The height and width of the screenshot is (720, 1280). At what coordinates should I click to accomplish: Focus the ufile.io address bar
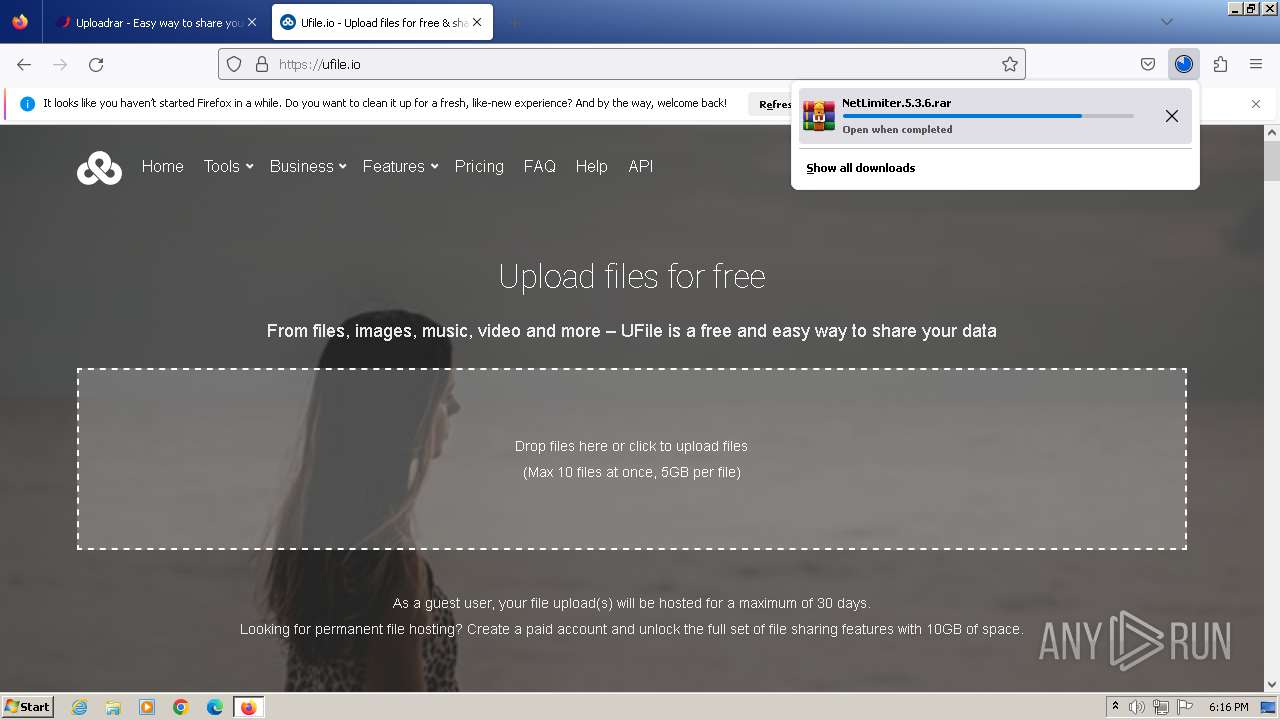(621, 64)
